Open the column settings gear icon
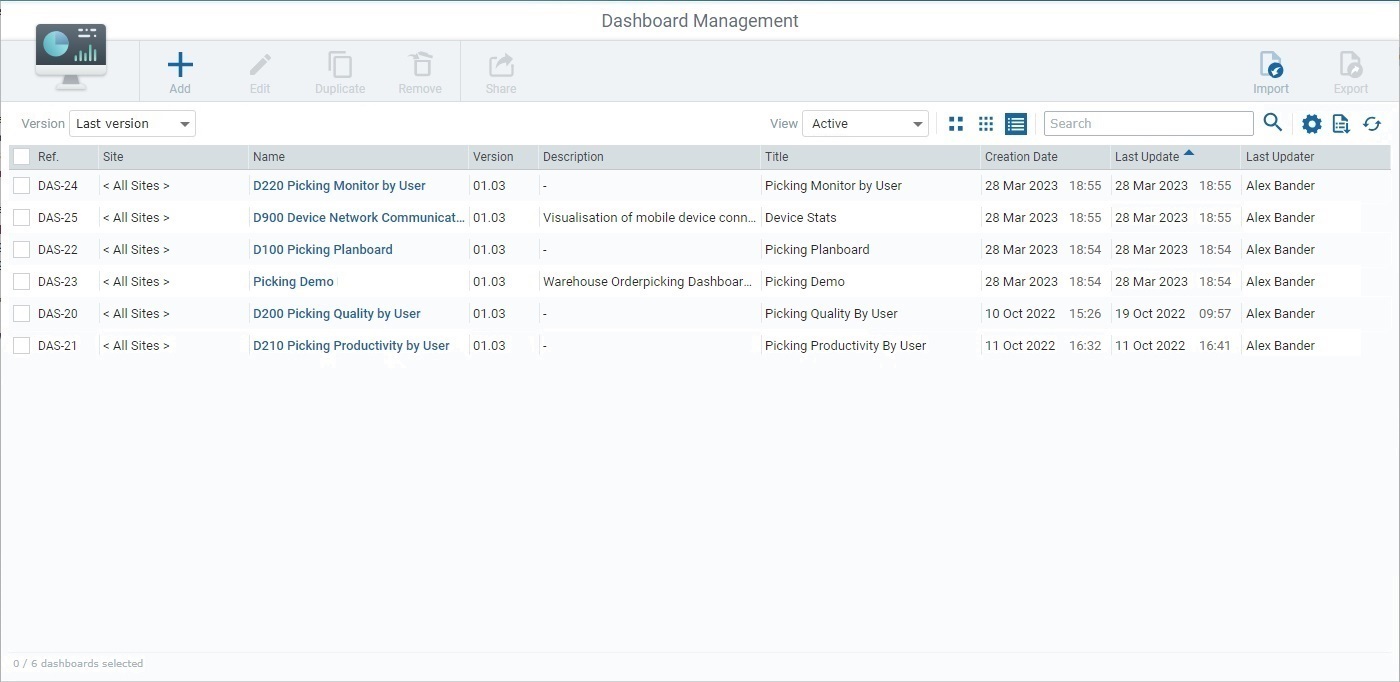Viewport: 1400px width, 682px height. (1311, 123)
